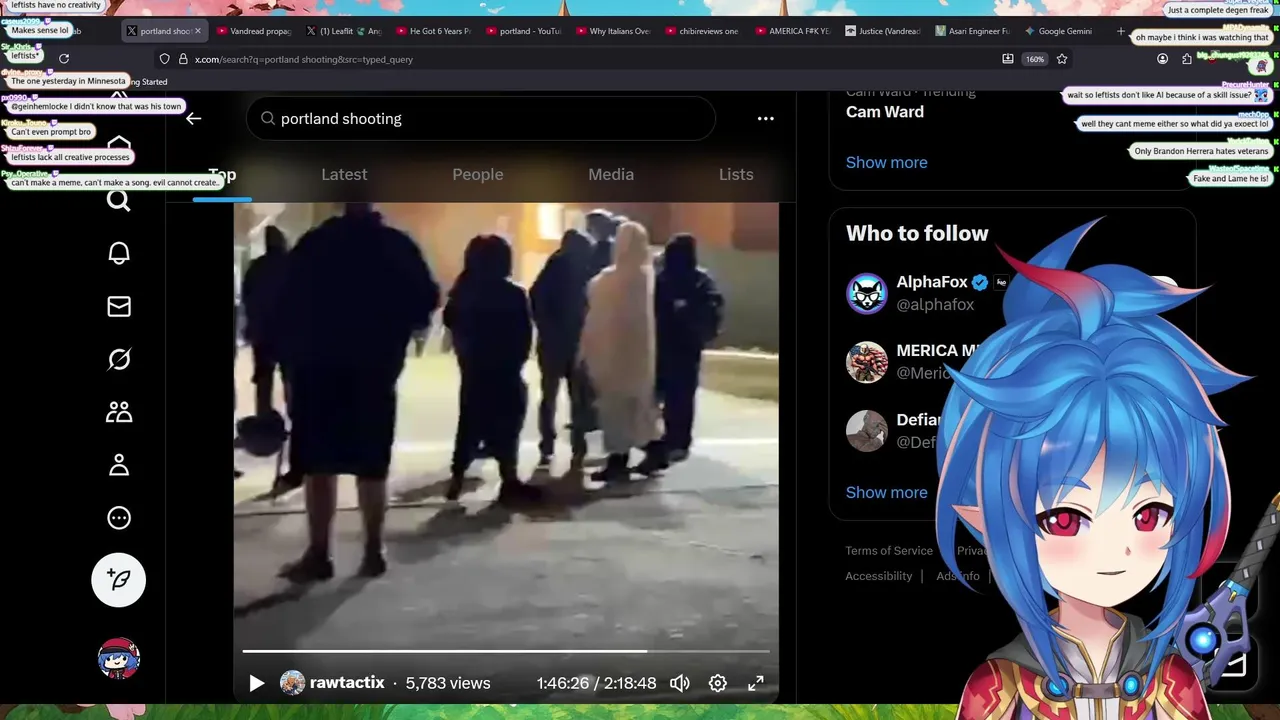Open Messages envelope in X sidebar
This screenshot has height=720, width=1280.
(119, 306)
